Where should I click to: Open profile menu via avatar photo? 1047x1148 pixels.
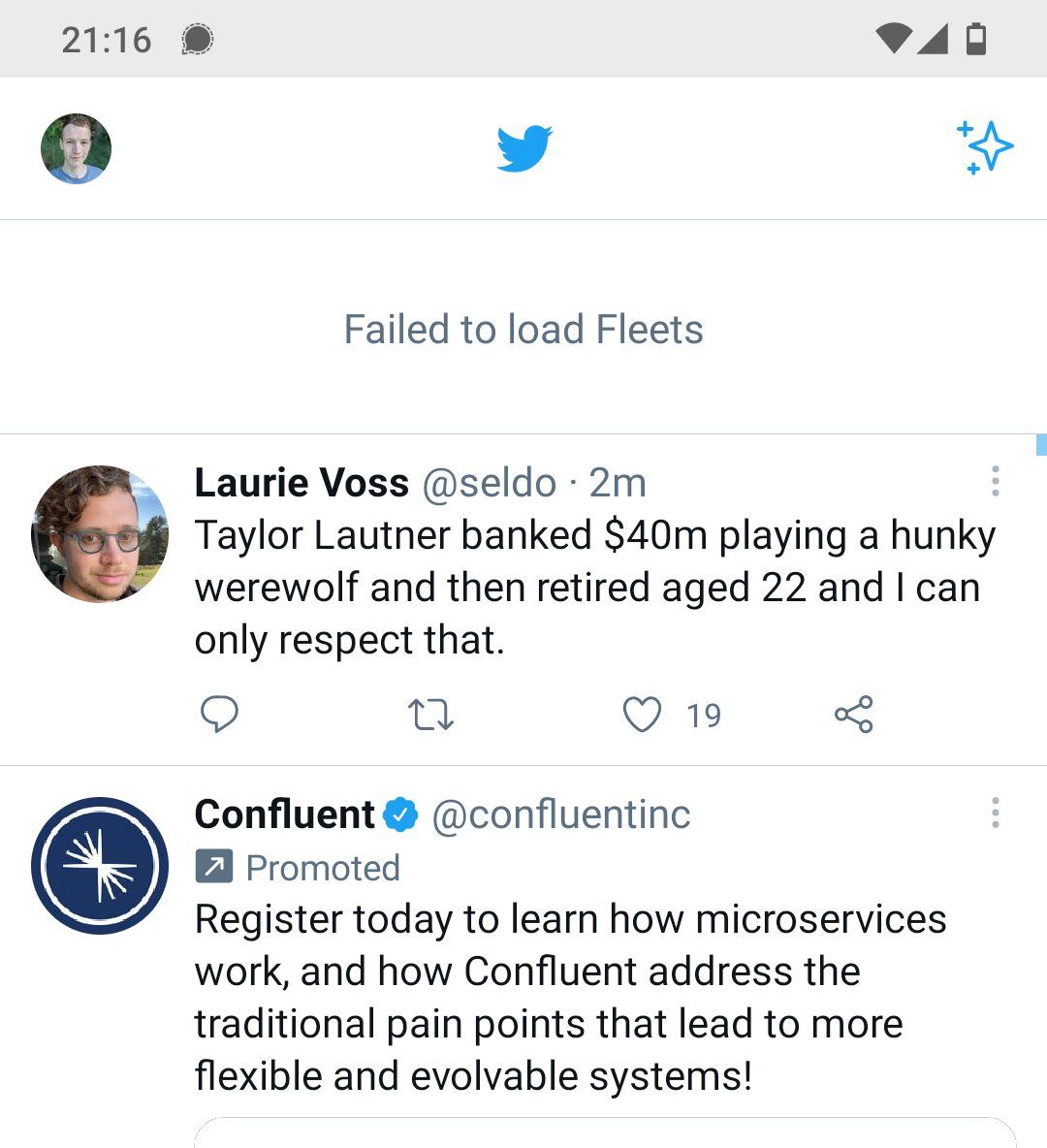pyautogui.click(x=77, y=148)
